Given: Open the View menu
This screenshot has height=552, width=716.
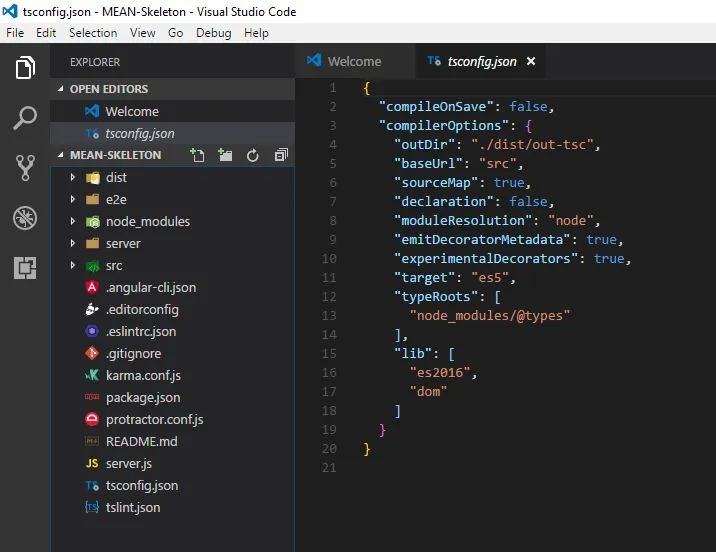Looking at the screenshot, I should click(142, 33).
